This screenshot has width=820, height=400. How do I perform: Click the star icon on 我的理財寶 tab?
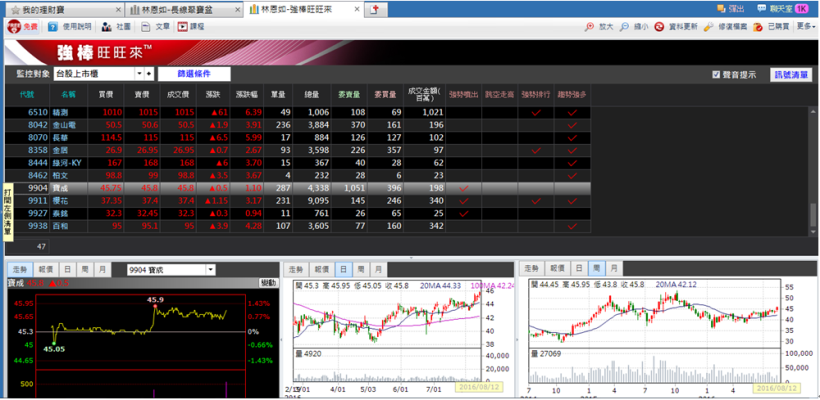click(x=16, y=10)
